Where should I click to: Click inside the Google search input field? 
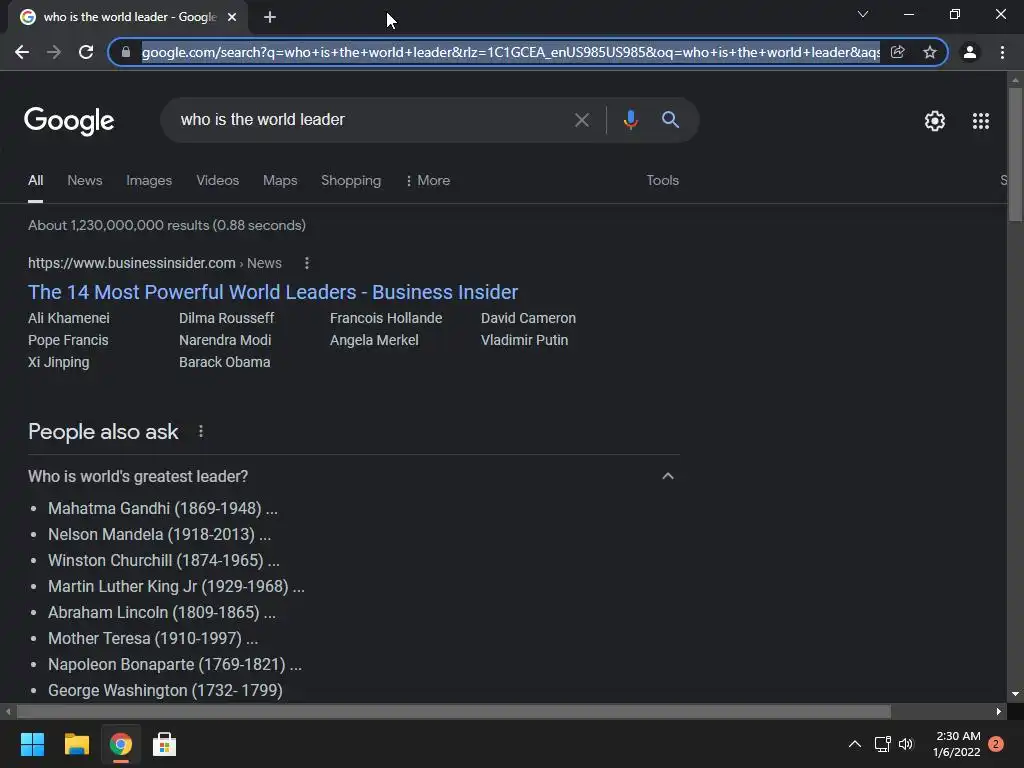point(369,120)
